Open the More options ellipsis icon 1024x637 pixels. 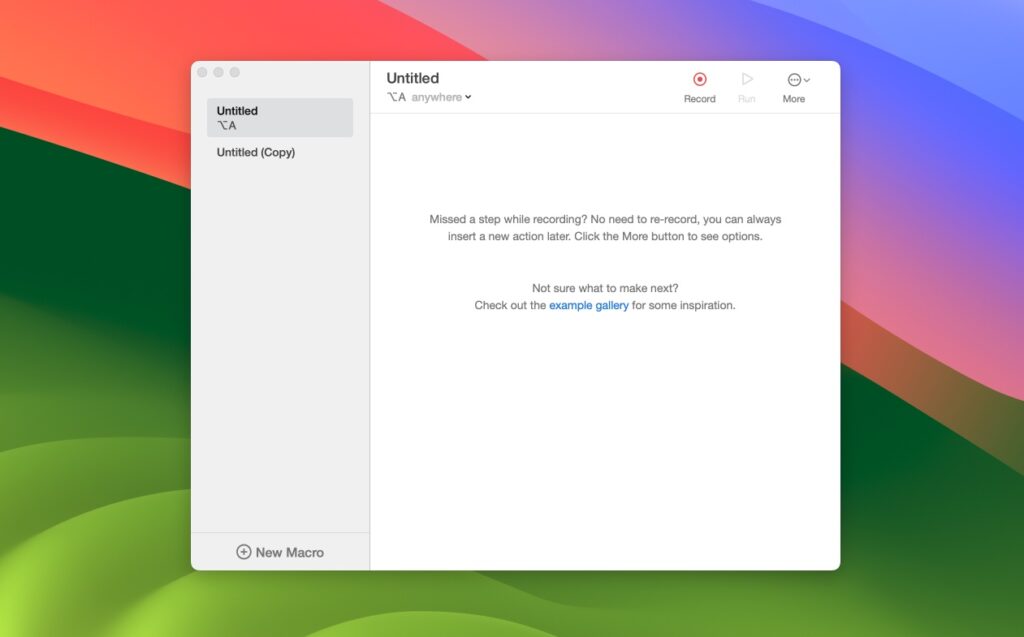click(x=793, y=80)
